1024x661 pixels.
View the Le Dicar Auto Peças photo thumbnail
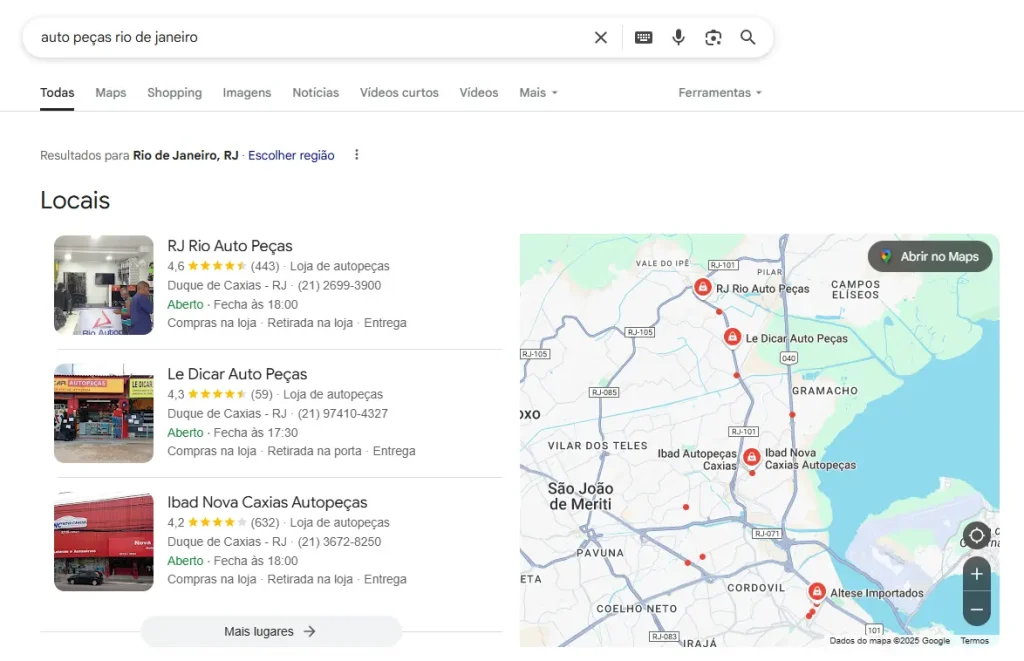[104, 413]
